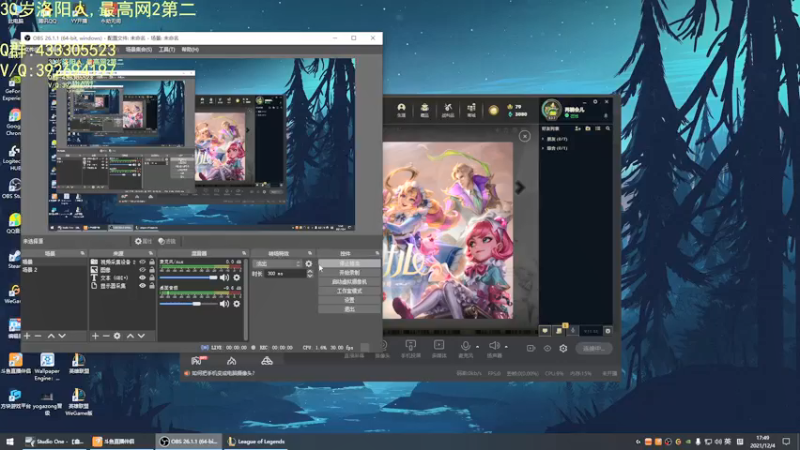Open the Mic/Aux audio settings gear
Screen dimensions: 800x450
236,278
